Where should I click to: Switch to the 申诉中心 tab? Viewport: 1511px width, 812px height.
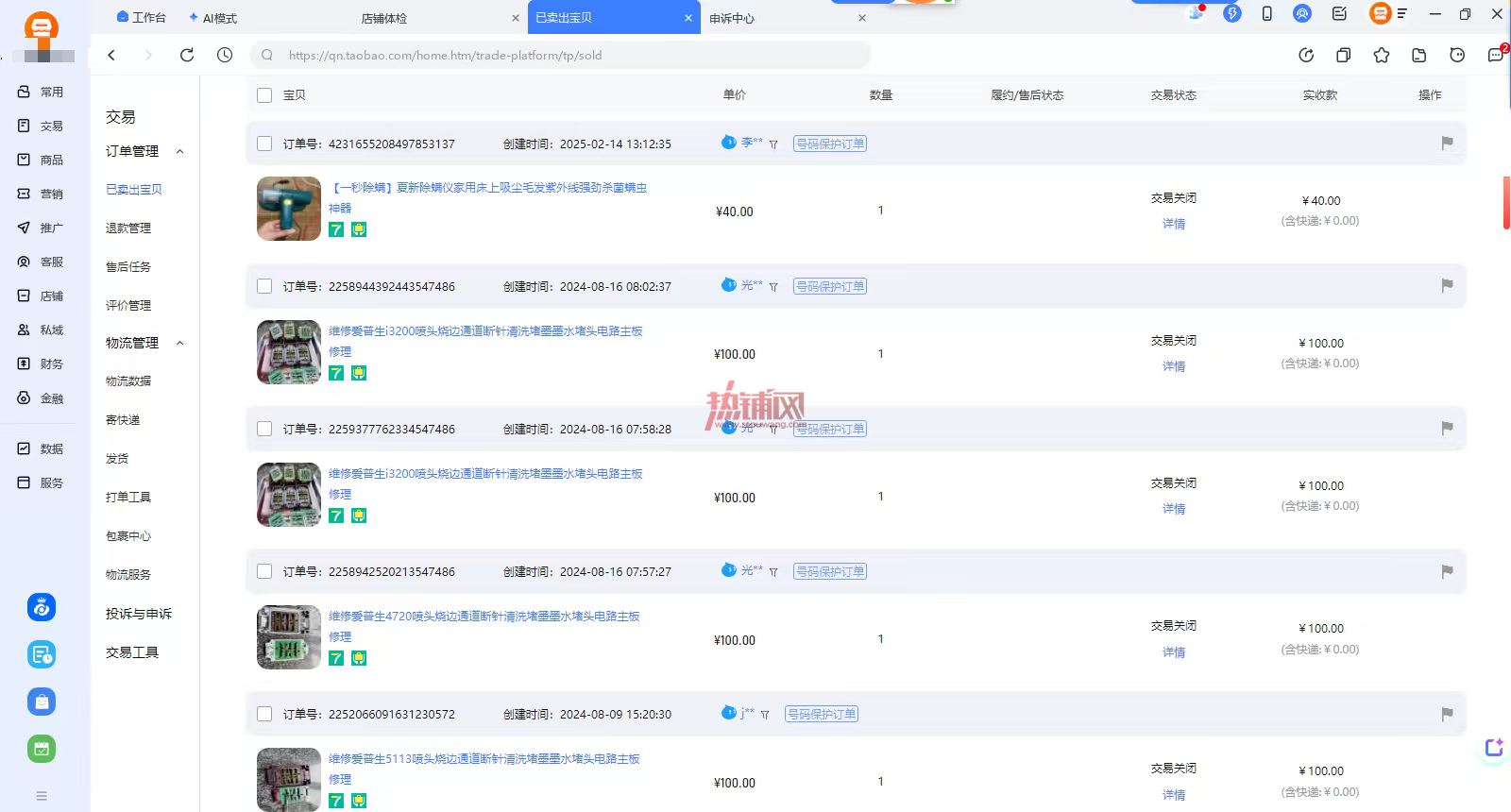point(732,18)
